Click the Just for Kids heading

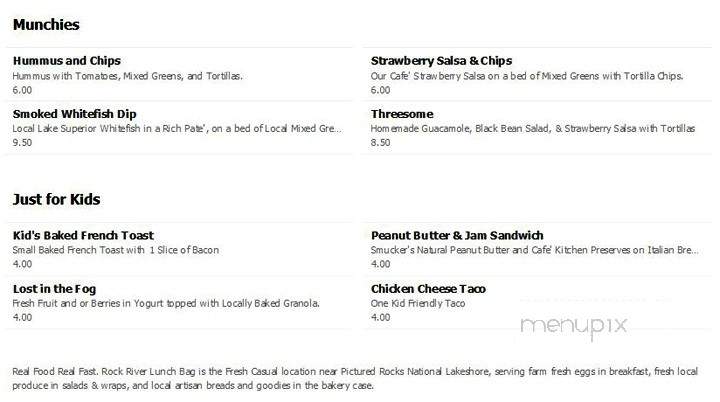pyautogui.click(x=56, y=199)
